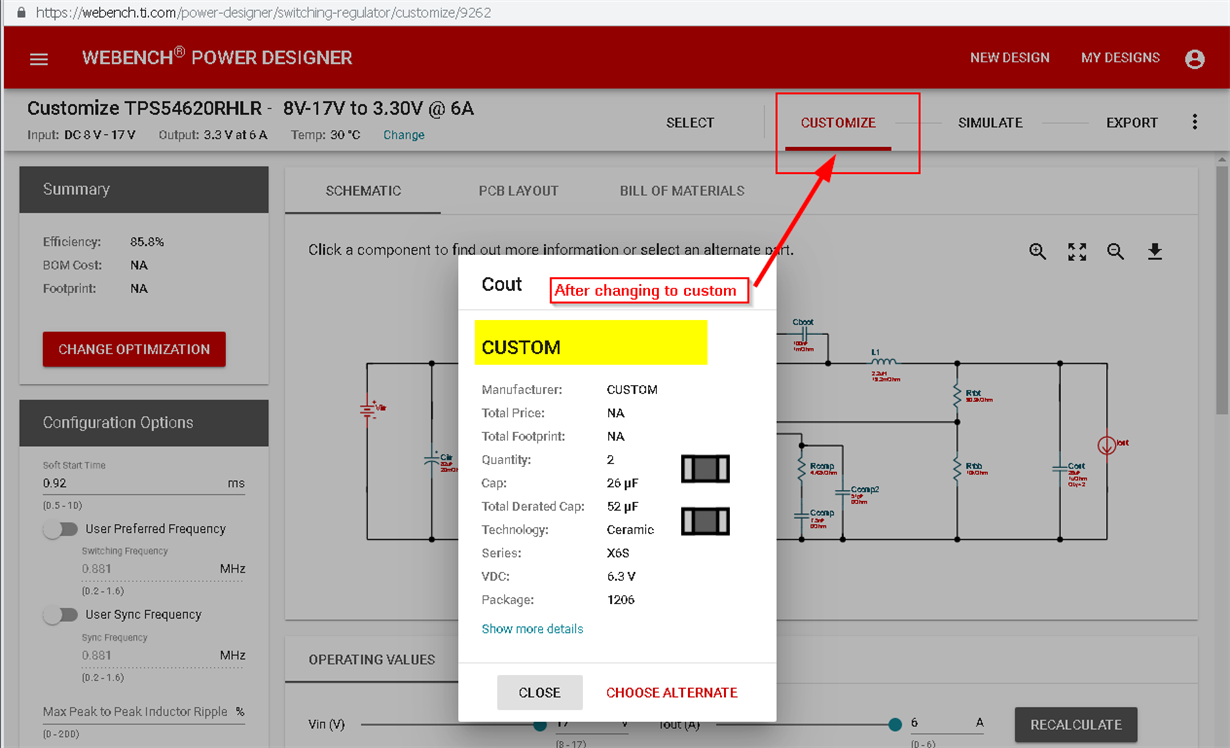Click the Vin value input field
The height and width of the screenshot is (748, 1230).
click(x=590, y=724)
